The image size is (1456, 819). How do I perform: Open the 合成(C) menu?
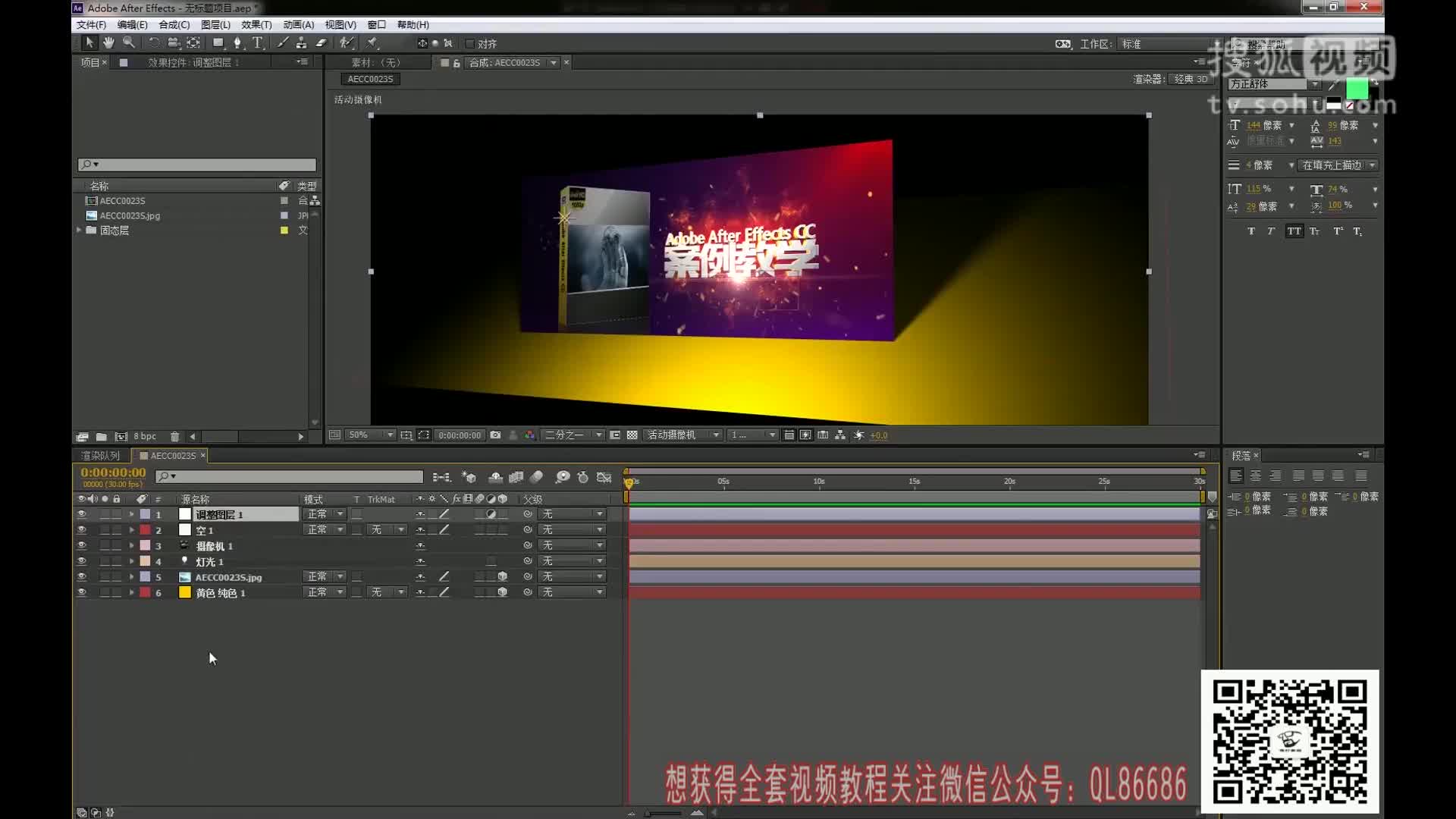[x=174, y=25]
